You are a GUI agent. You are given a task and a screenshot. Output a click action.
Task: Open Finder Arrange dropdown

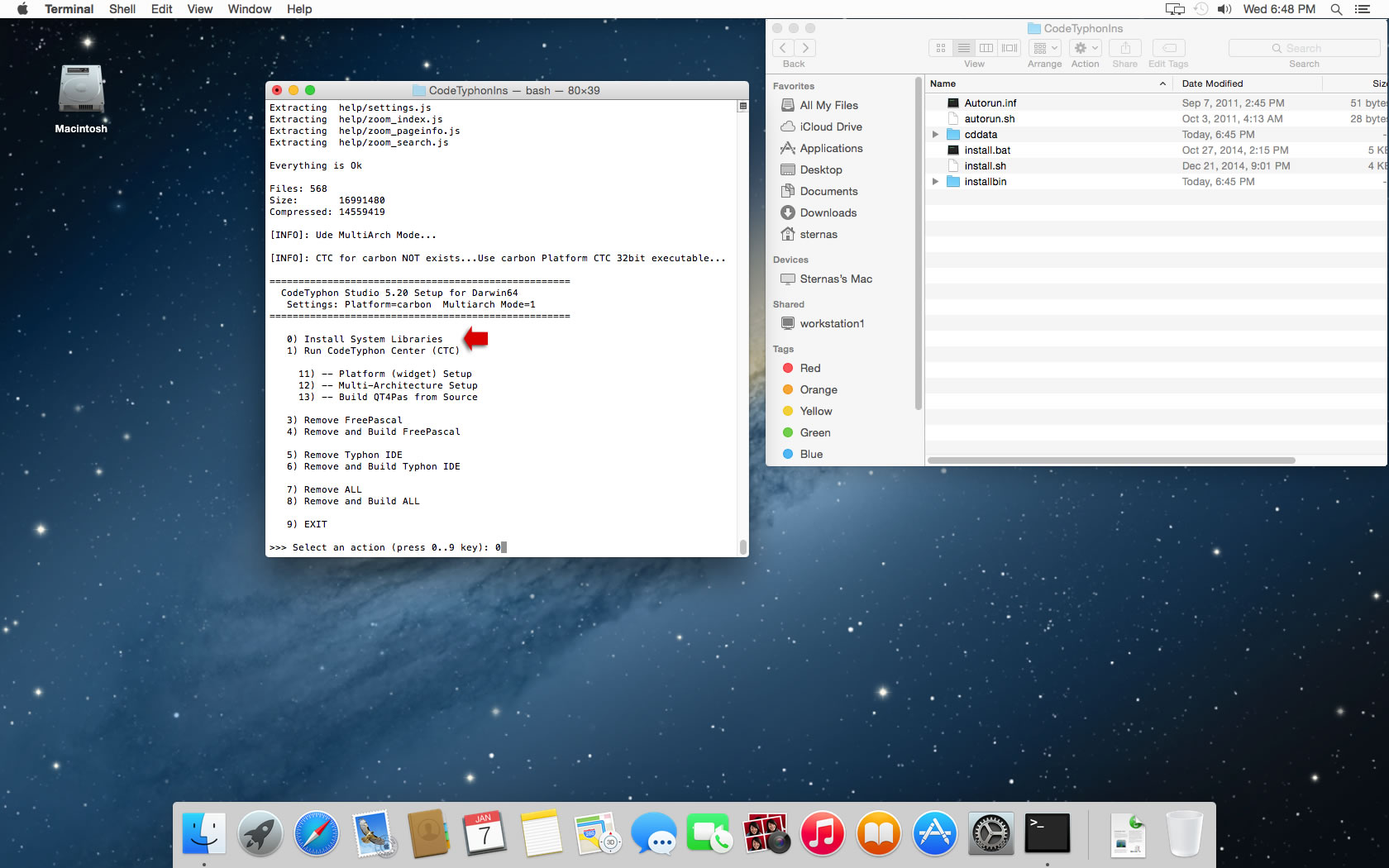tap(1045, 48)
